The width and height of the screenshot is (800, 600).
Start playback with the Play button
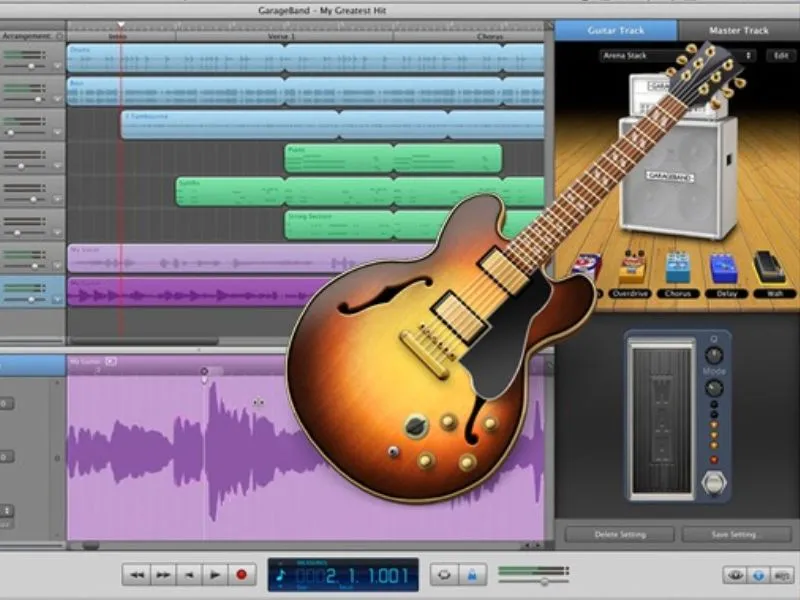215,575
